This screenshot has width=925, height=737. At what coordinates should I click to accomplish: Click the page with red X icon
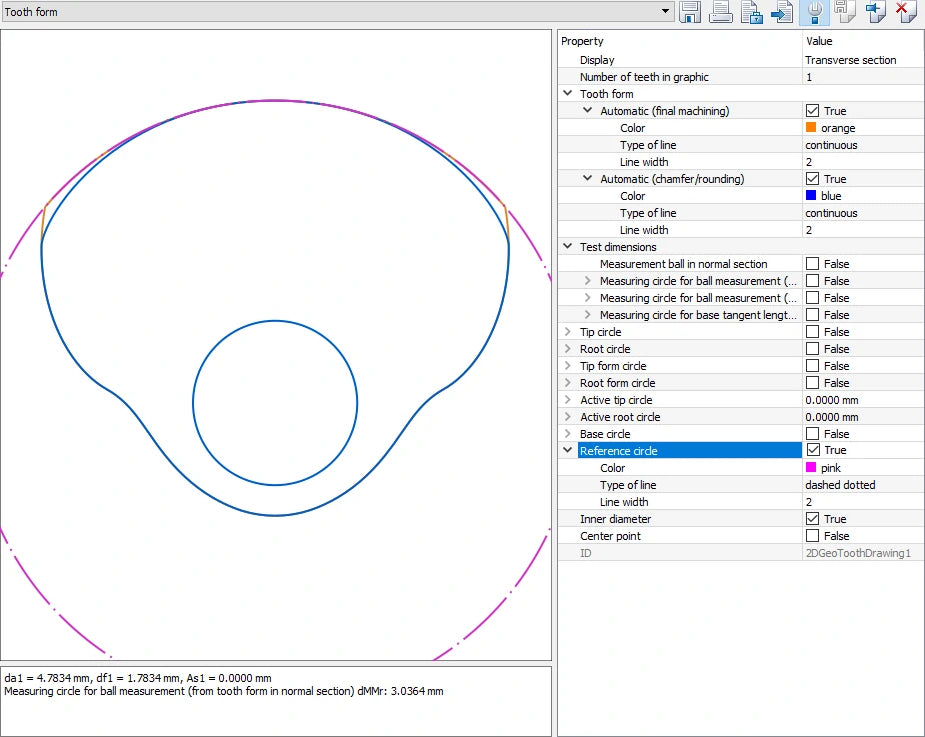[906, 12]
